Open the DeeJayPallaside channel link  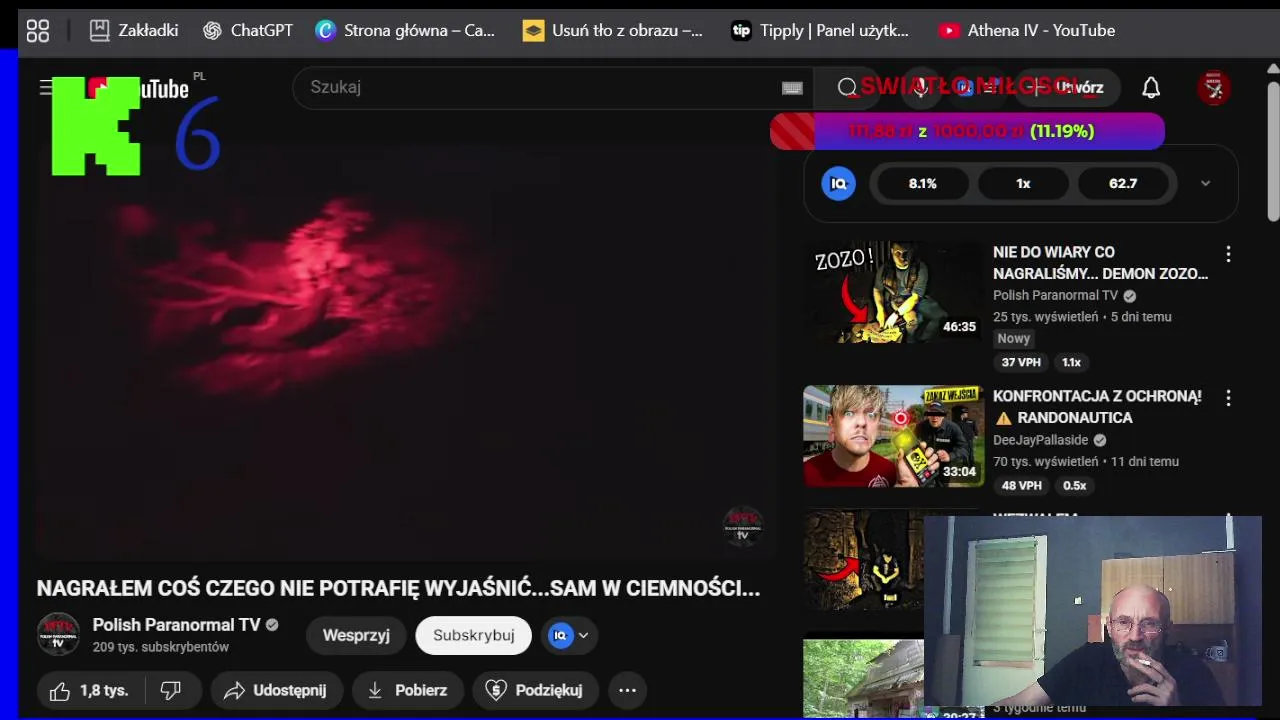tap(1040, 440)
